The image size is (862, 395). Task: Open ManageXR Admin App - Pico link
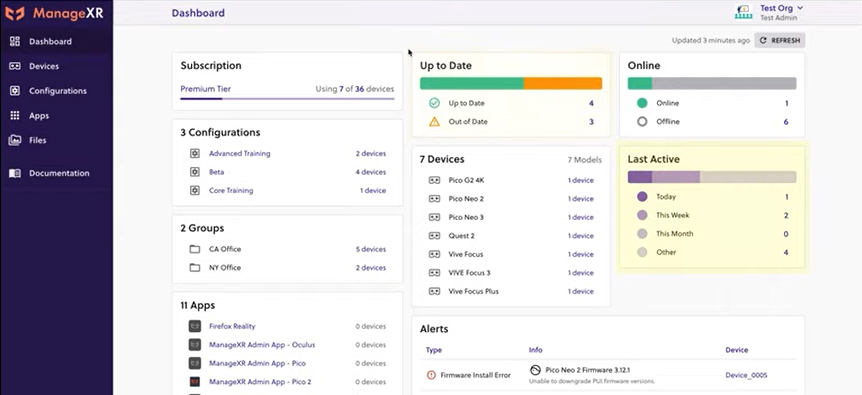pos(257,363)
